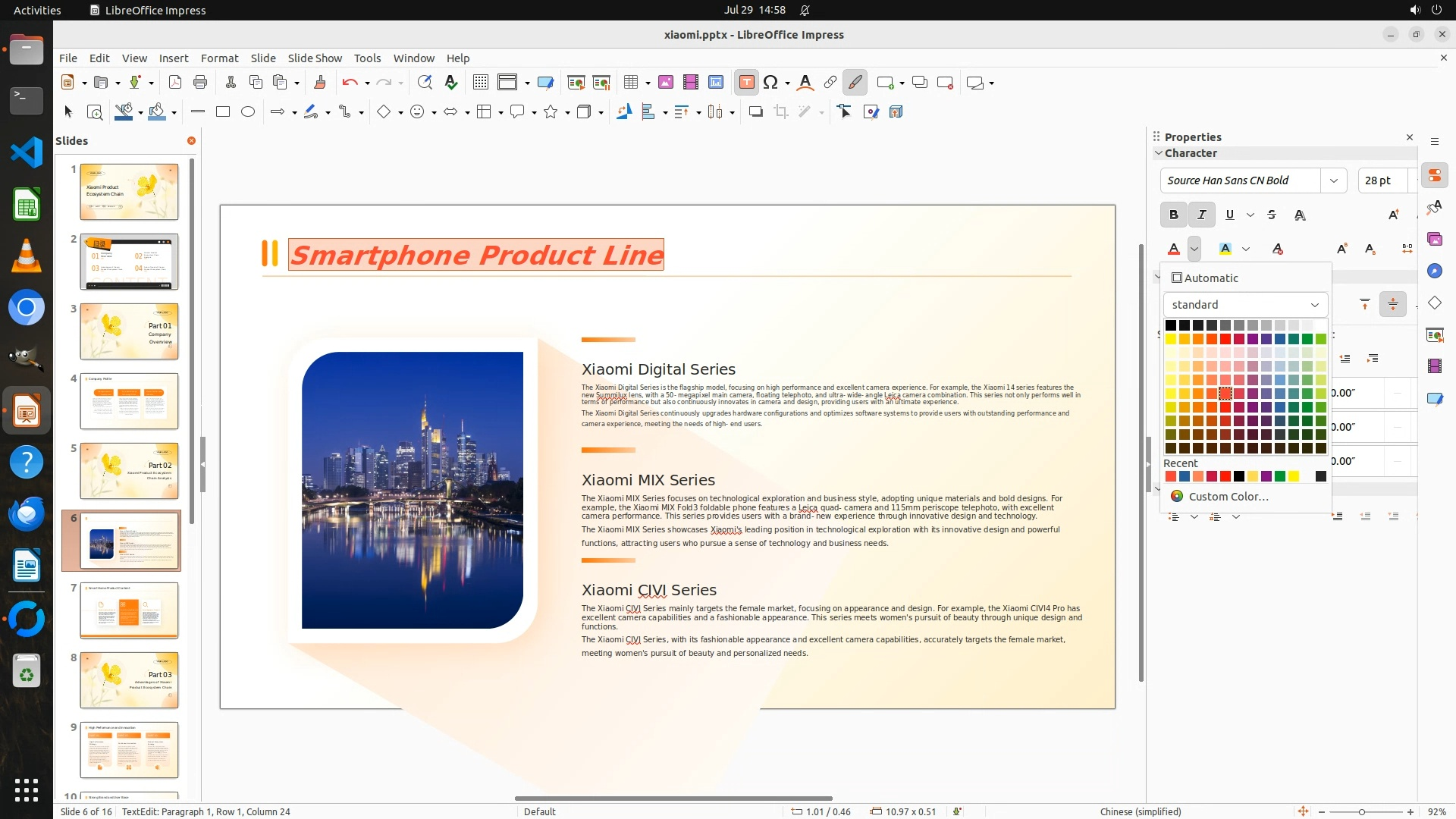This screenshot has height=819, width=1456.
Task: Open the Gallery sidebar deck icon
Action: click(1434, 239)
